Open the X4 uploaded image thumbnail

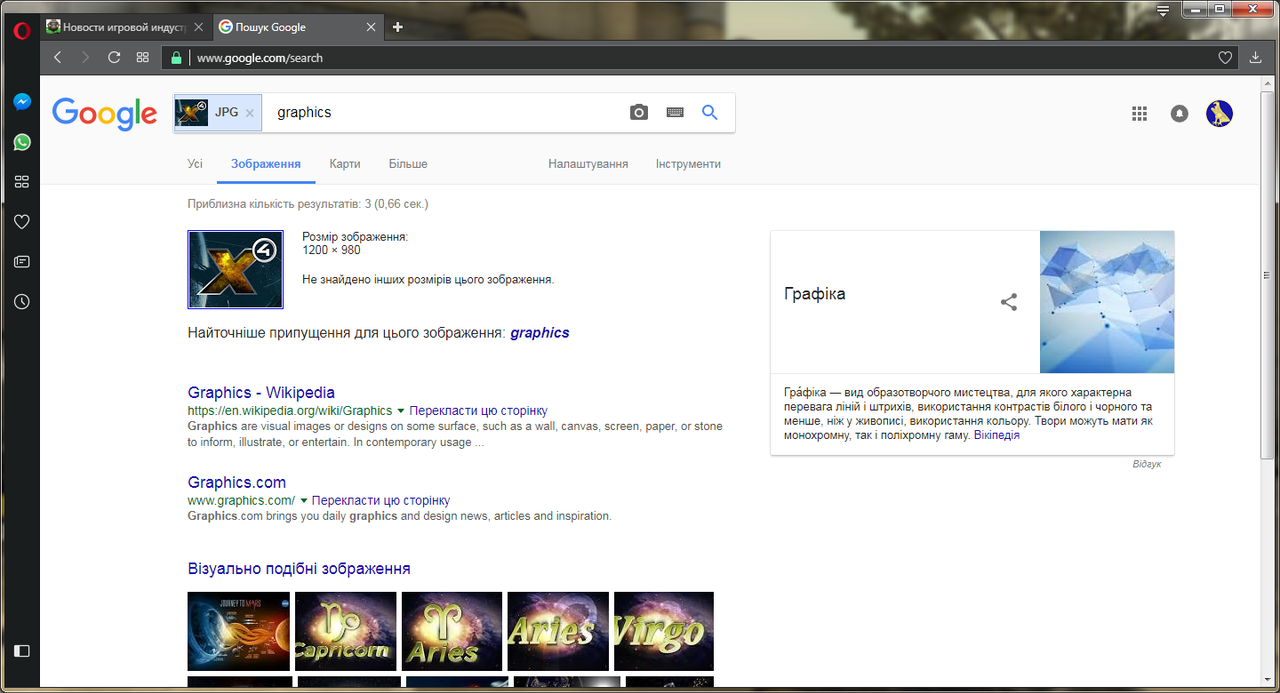pos(236,269)
